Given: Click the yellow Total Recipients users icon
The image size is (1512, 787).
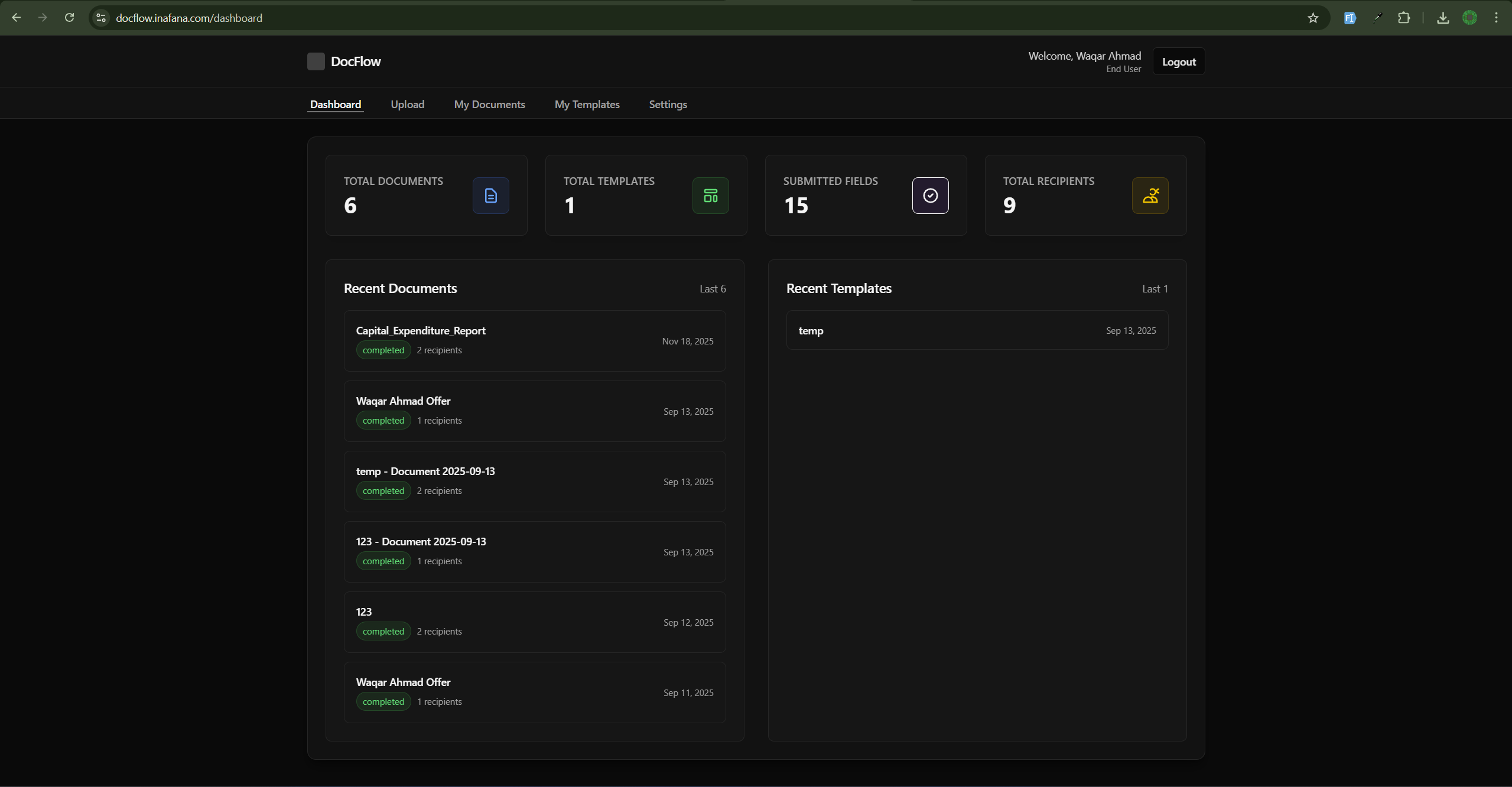Looking at the screenshot, I should click(1150, 196).
